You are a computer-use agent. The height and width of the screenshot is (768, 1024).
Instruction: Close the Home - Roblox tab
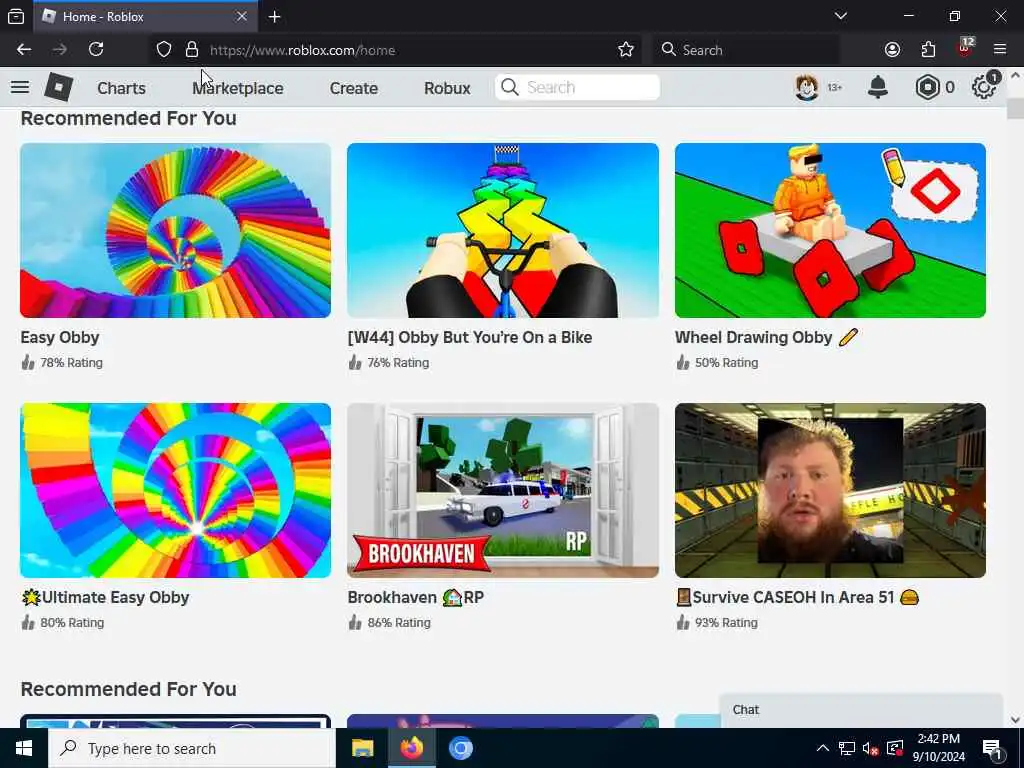tap(242, 16)
